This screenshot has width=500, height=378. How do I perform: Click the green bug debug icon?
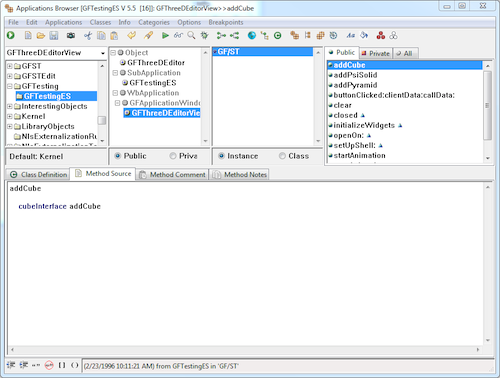[204, 35]
